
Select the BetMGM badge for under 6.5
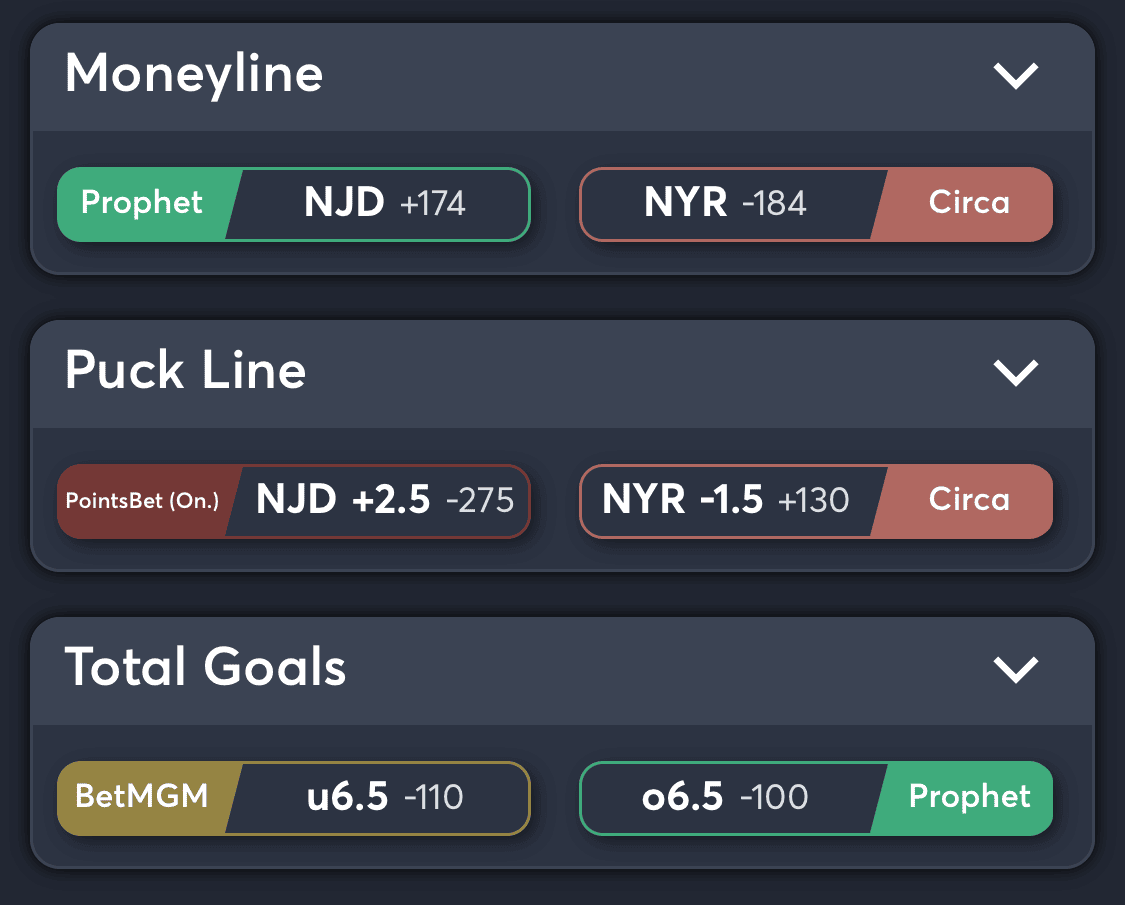coord(142,798)
